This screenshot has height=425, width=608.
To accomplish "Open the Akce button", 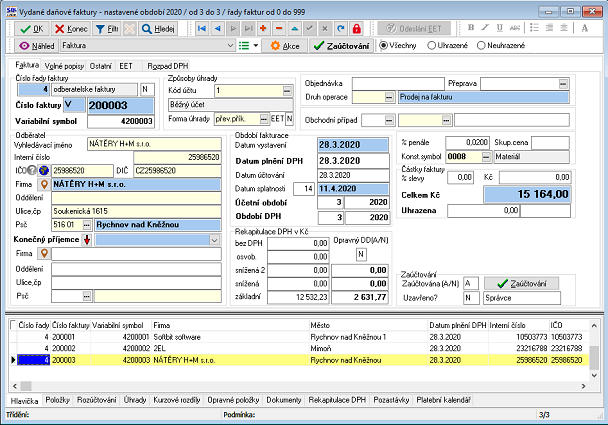I will (285, 46).
